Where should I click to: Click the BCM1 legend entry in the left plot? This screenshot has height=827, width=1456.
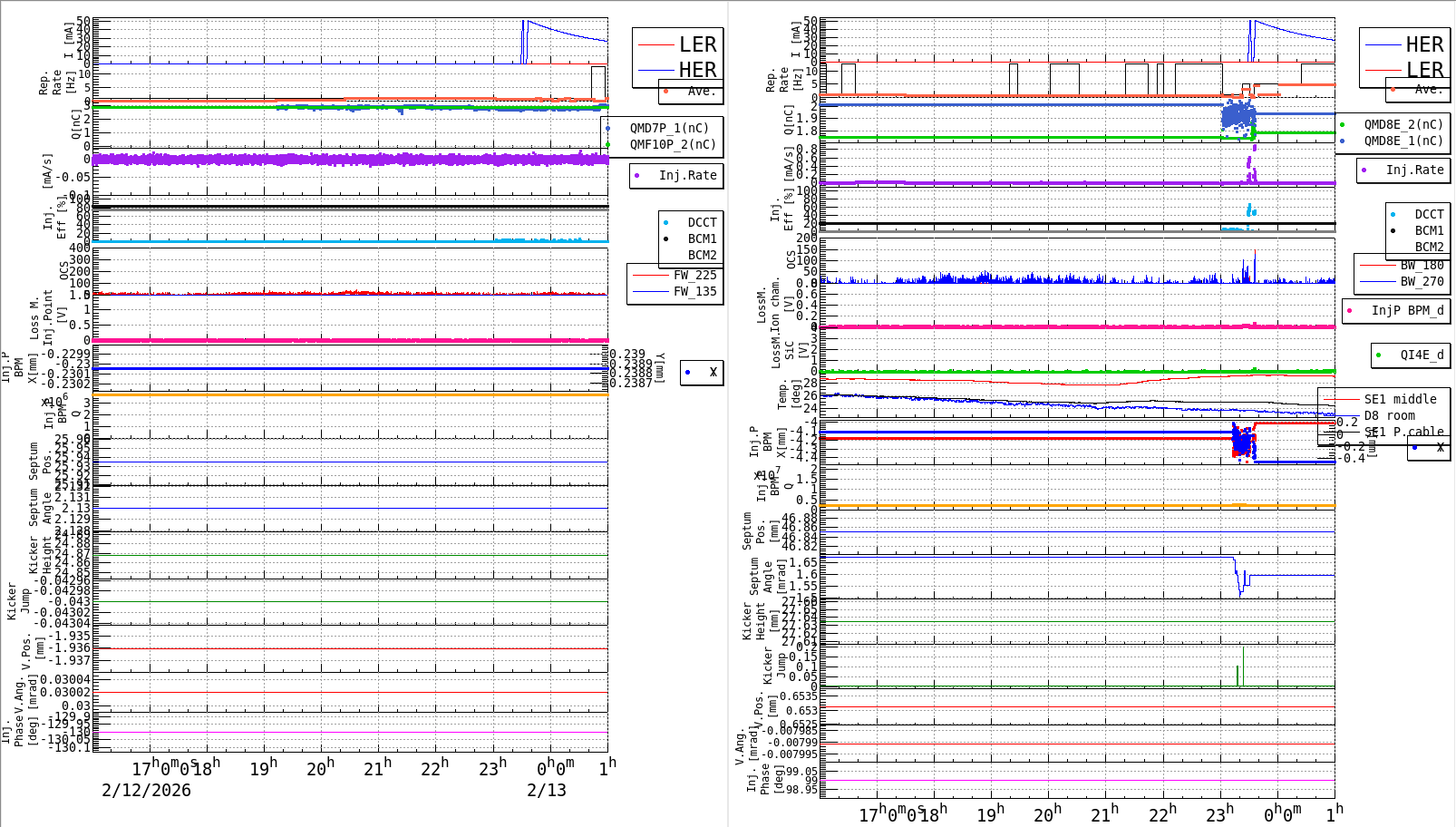click(702, 238)
